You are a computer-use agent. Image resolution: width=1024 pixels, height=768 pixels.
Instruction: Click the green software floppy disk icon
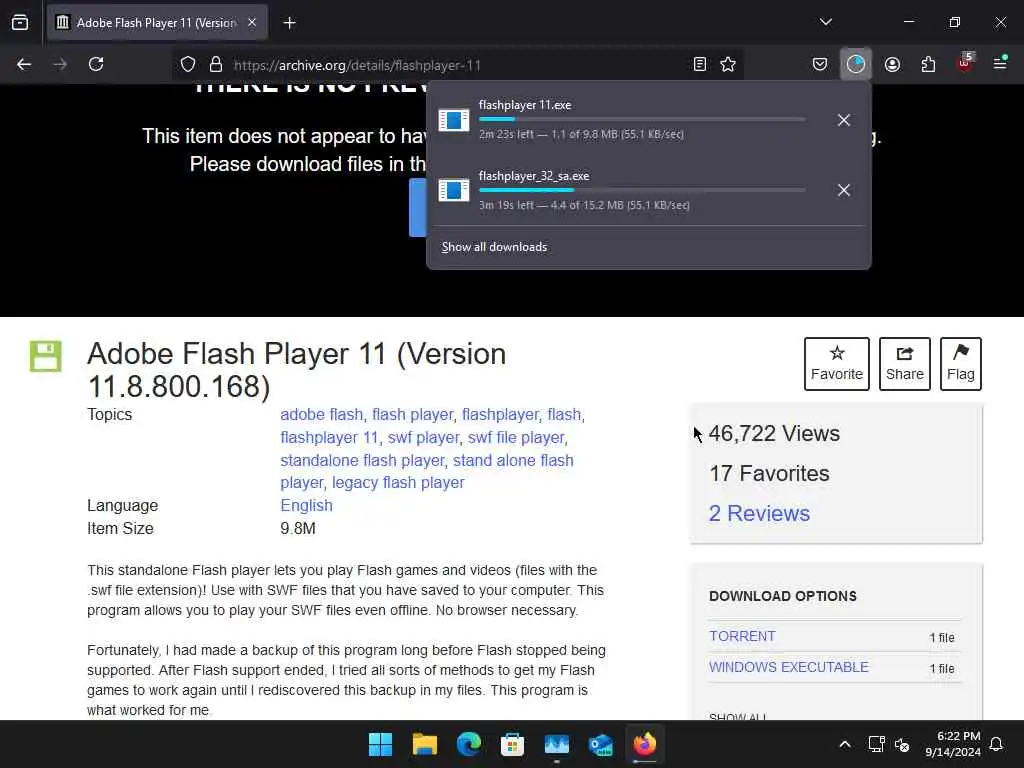(46, 357)
